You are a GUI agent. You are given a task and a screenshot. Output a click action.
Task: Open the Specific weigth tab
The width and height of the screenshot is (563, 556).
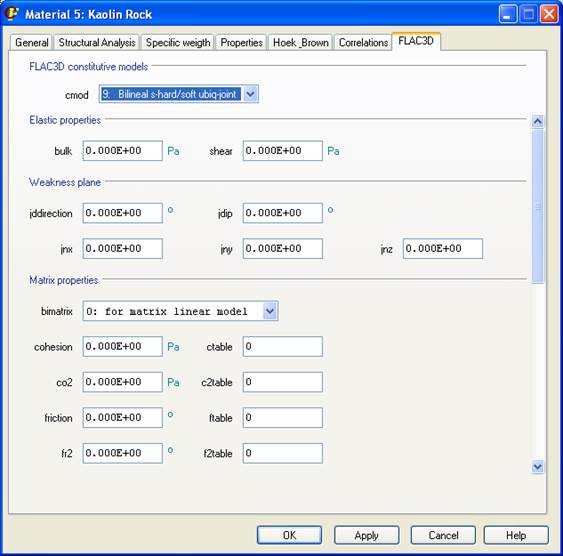pos(178,42)
